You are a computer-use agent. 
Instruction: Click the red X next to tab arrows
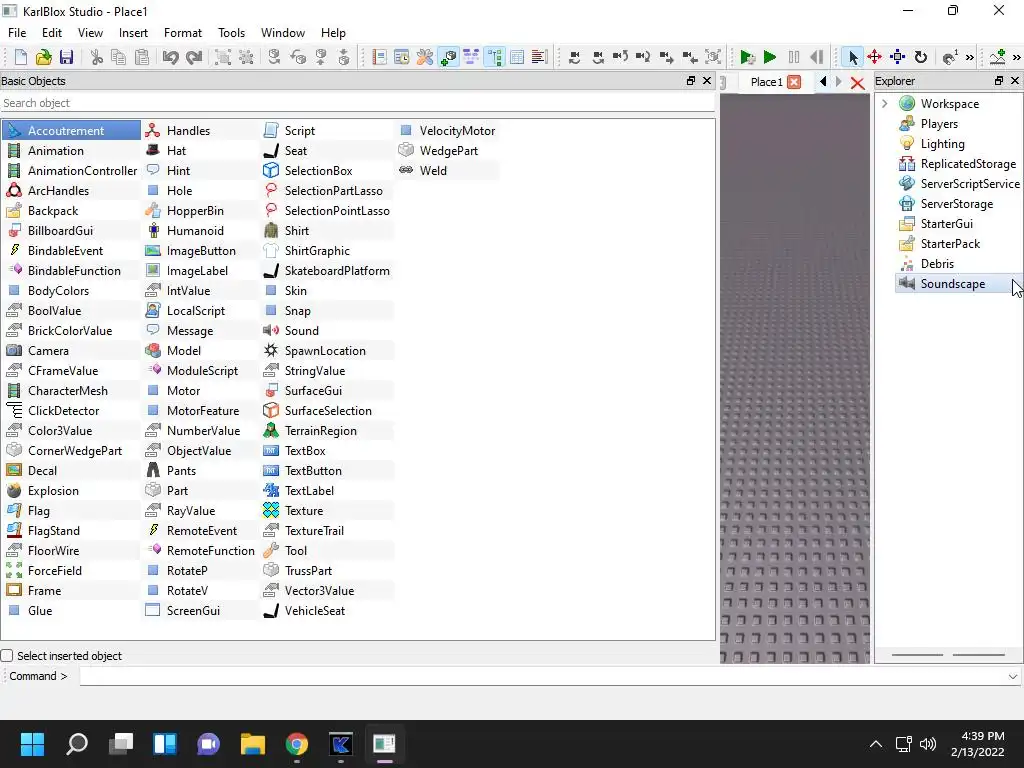857,83
